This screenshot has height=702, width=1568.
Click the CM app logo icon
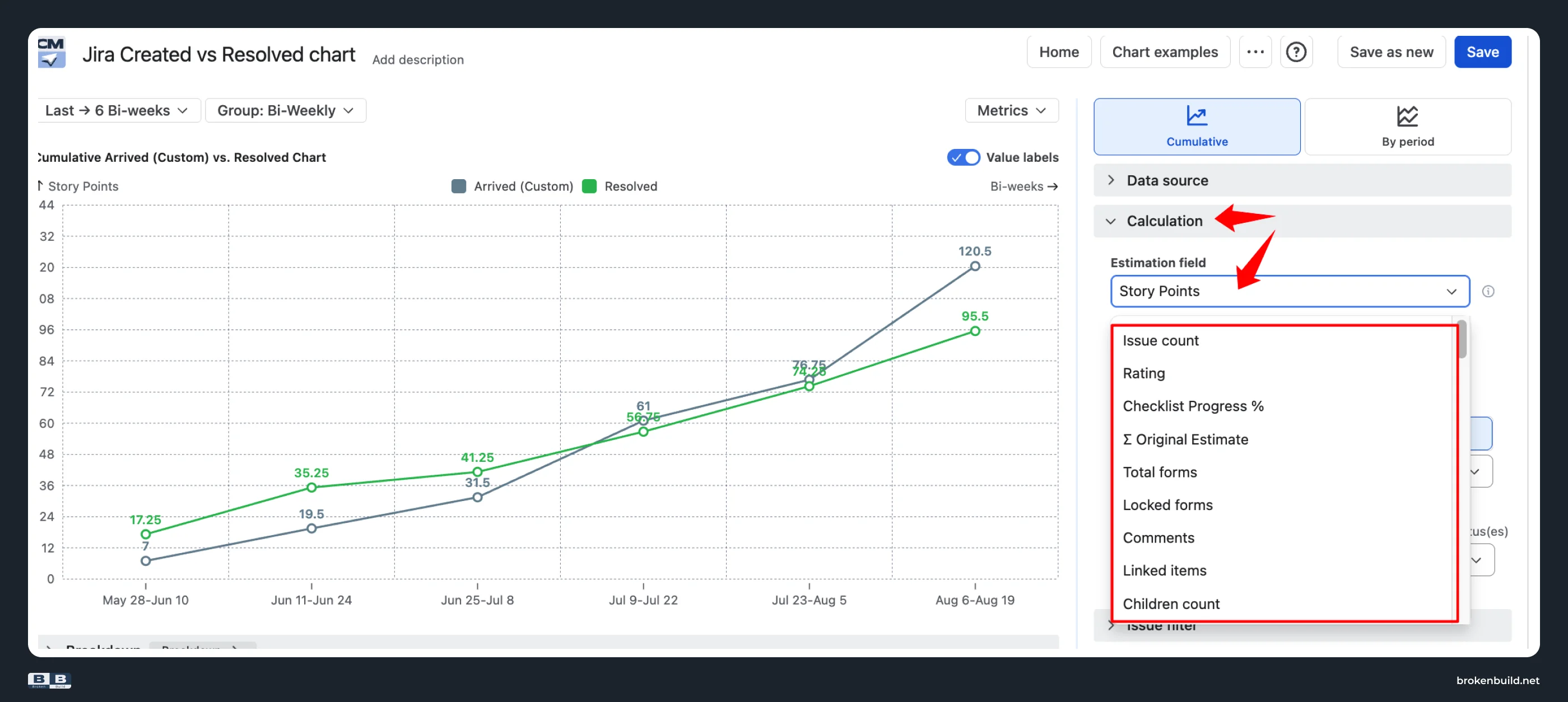(x=51, y=52)
